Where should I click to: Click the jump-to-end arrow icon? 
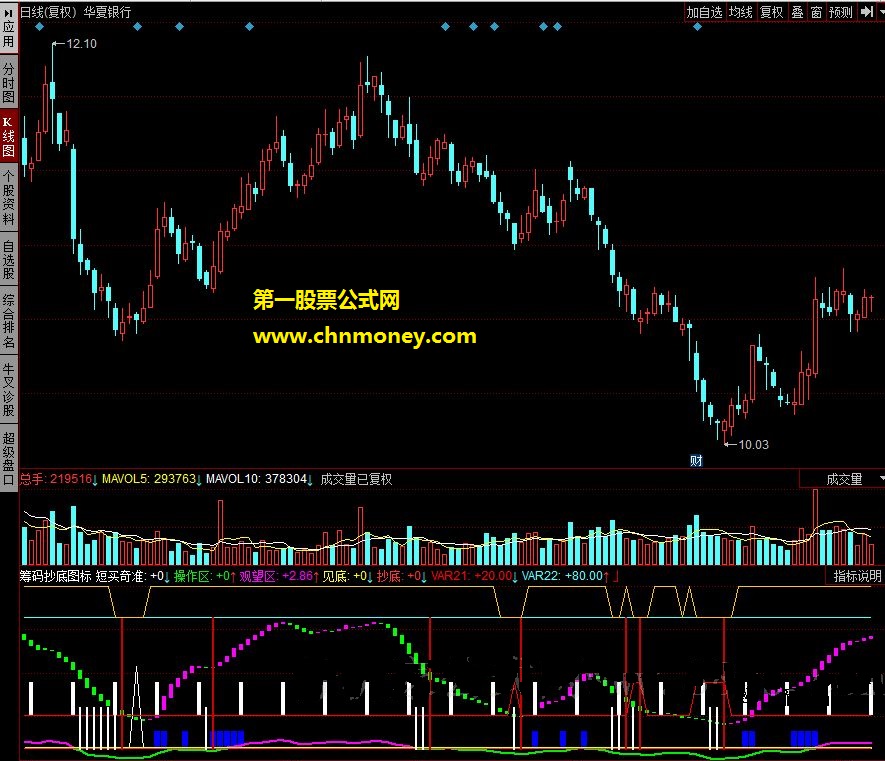pos(866,12)
